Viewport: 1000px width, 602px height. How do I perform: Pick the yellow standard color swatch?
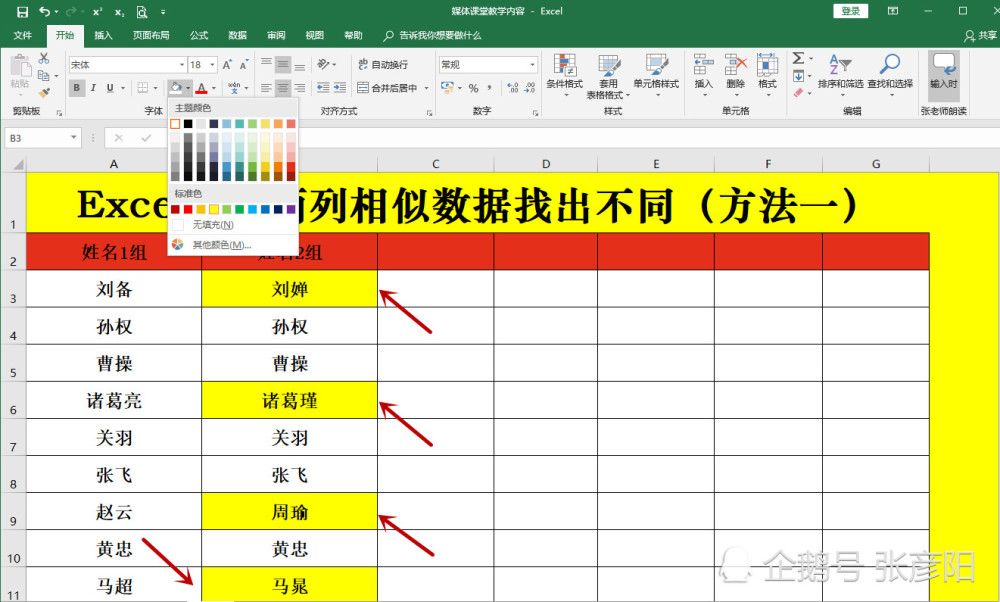(x=214, y=209)
